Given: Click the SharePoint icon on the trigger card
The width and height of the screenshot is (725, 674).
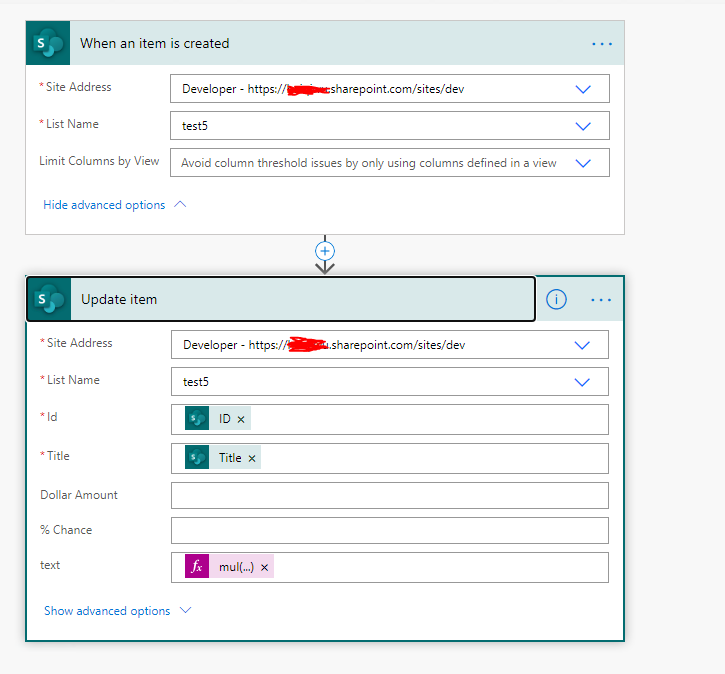Looking at the screenshot, I should click(x=48, y=43).
